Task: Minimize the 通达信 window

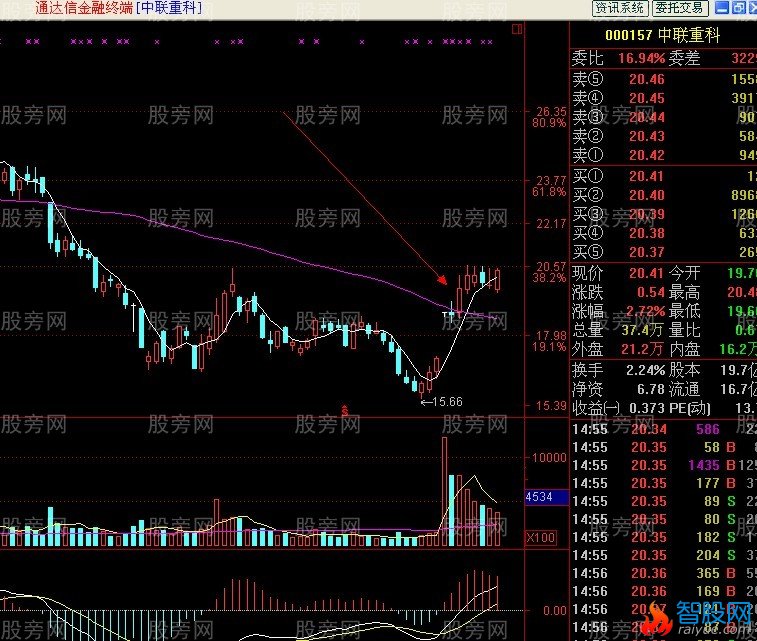Action: [722, 8]
